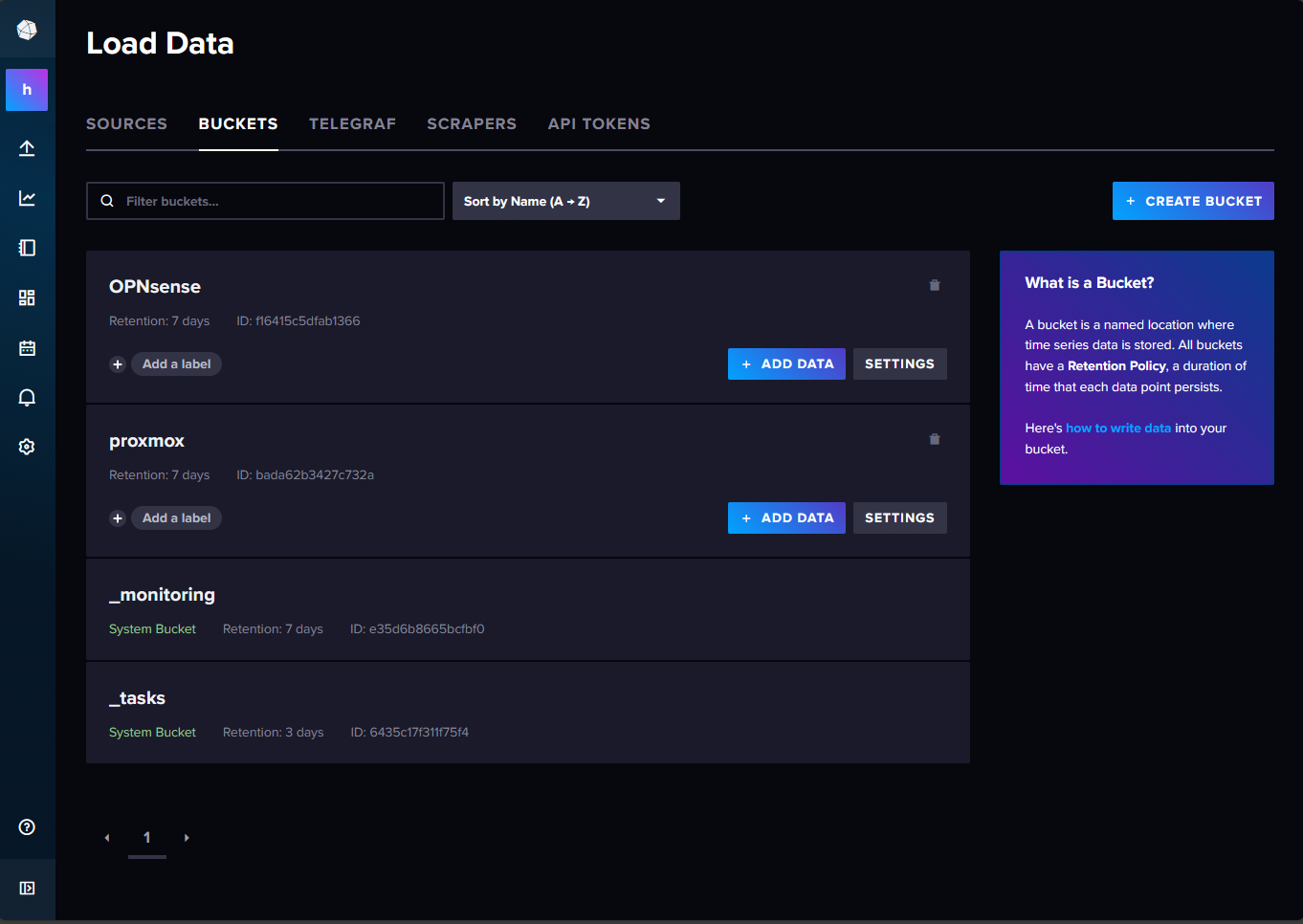
Task: Follow the 'how to write data' link
Action: pyautogui.click(x=1118, y=428)
